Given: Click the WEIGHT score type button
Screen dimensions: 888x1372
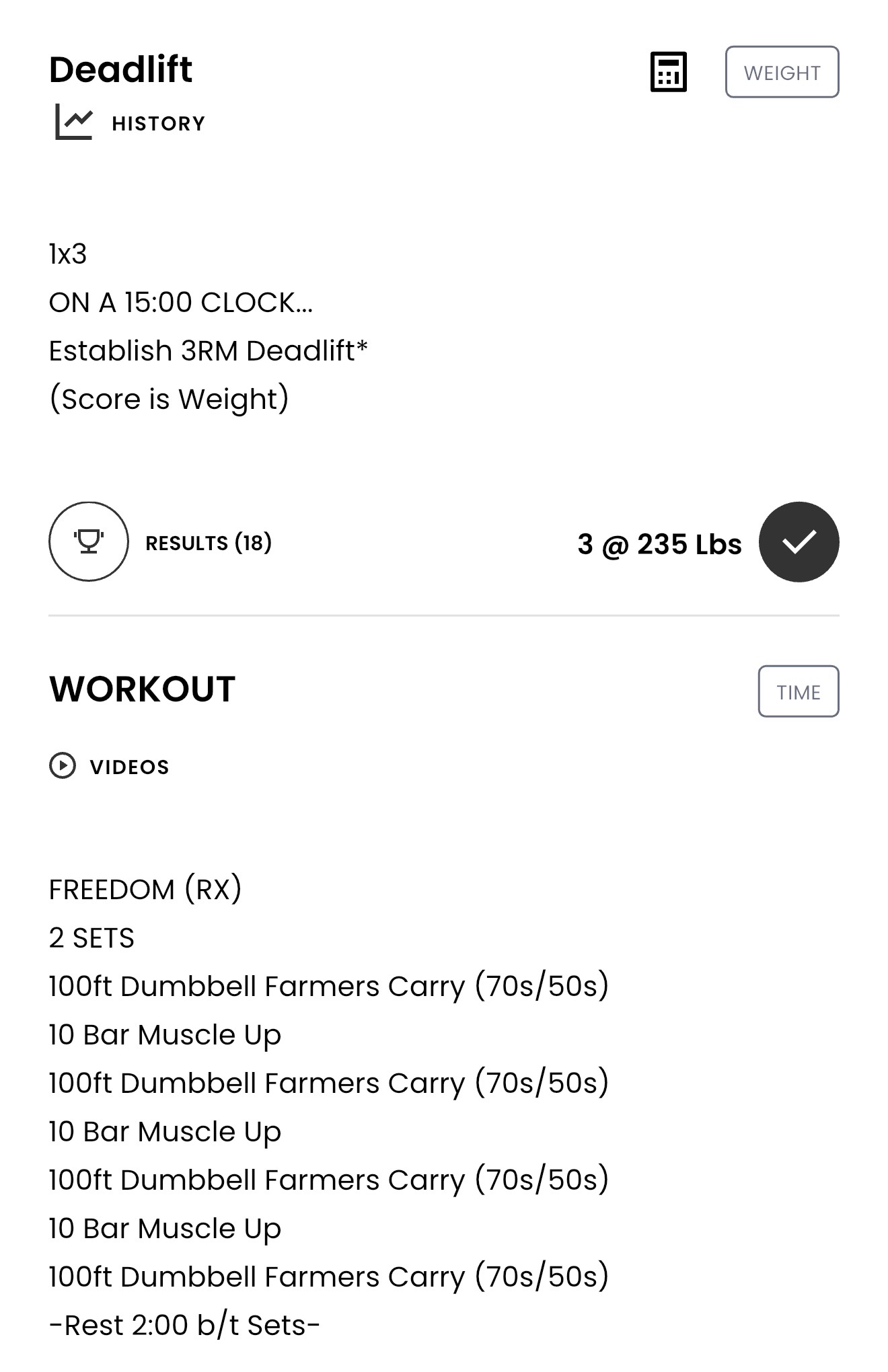Looking at the screenshot, I should (782, 72).
